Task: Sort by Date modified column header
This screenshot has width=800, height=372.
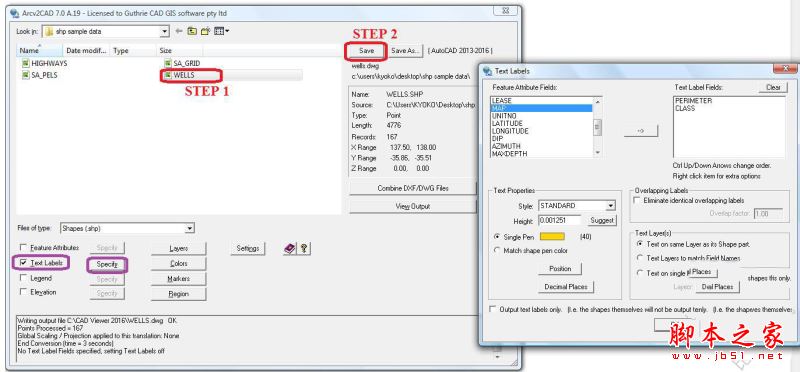Action: 86,51
